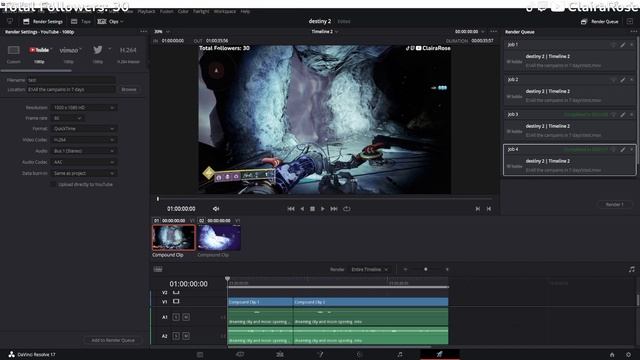Open the Playback menu
This screenshot has width=640, height=360.
pos(146,11)
